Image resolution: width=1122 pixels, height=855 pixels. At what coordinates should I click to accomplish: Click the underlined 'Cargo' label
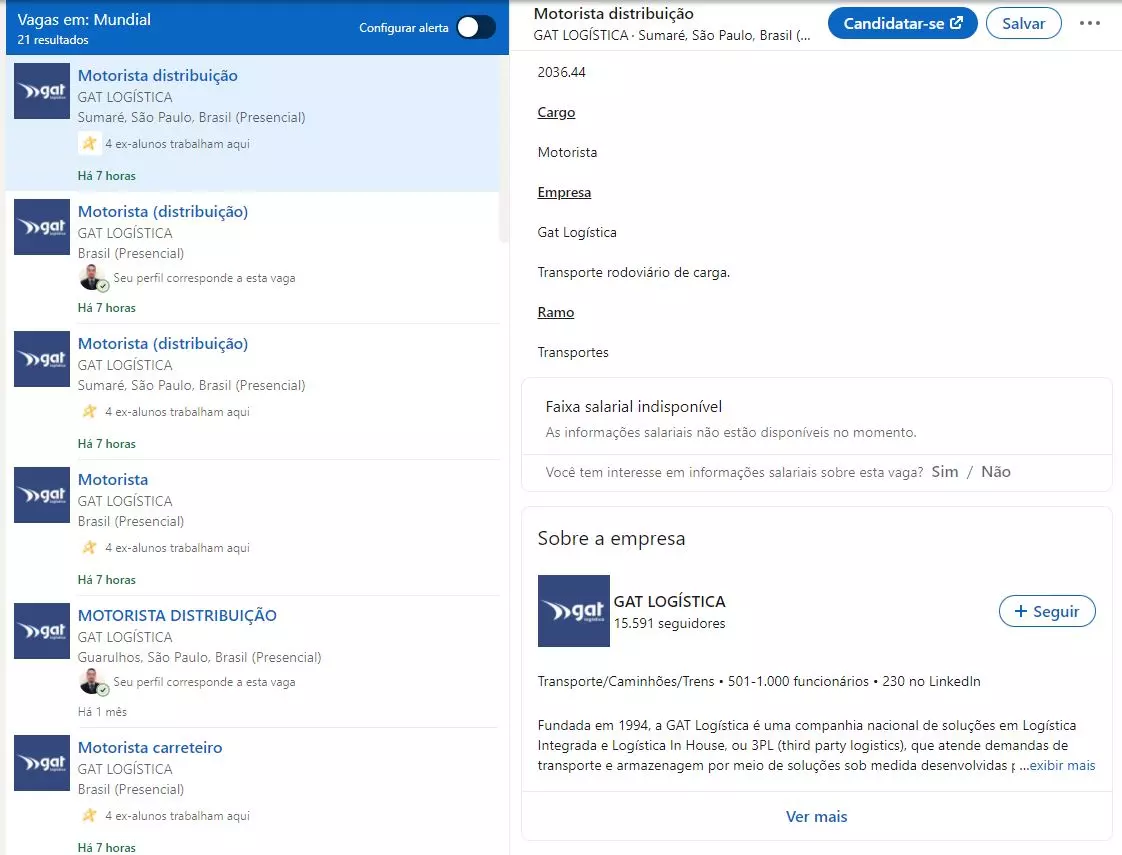click(556, 112)
